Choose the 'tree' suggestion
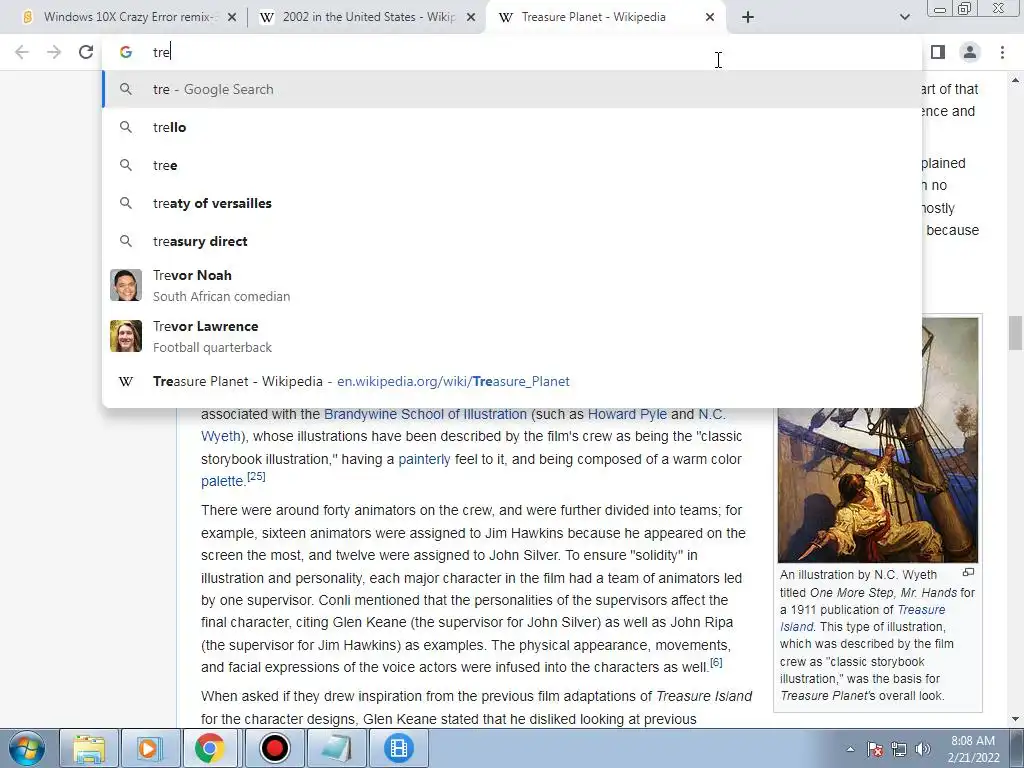Screen dimensions: 1024x768 pos(512,165)
